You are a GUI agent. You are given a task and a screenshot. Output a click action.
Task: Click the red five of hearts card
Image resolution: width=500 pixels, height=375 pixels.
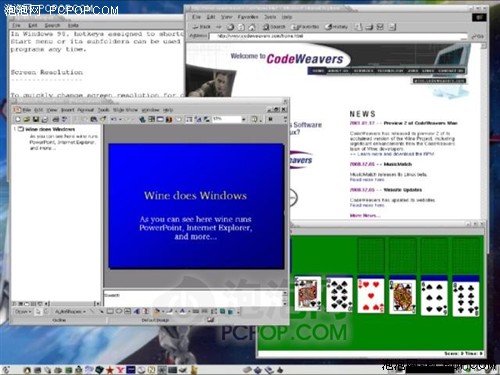(371, 295)
